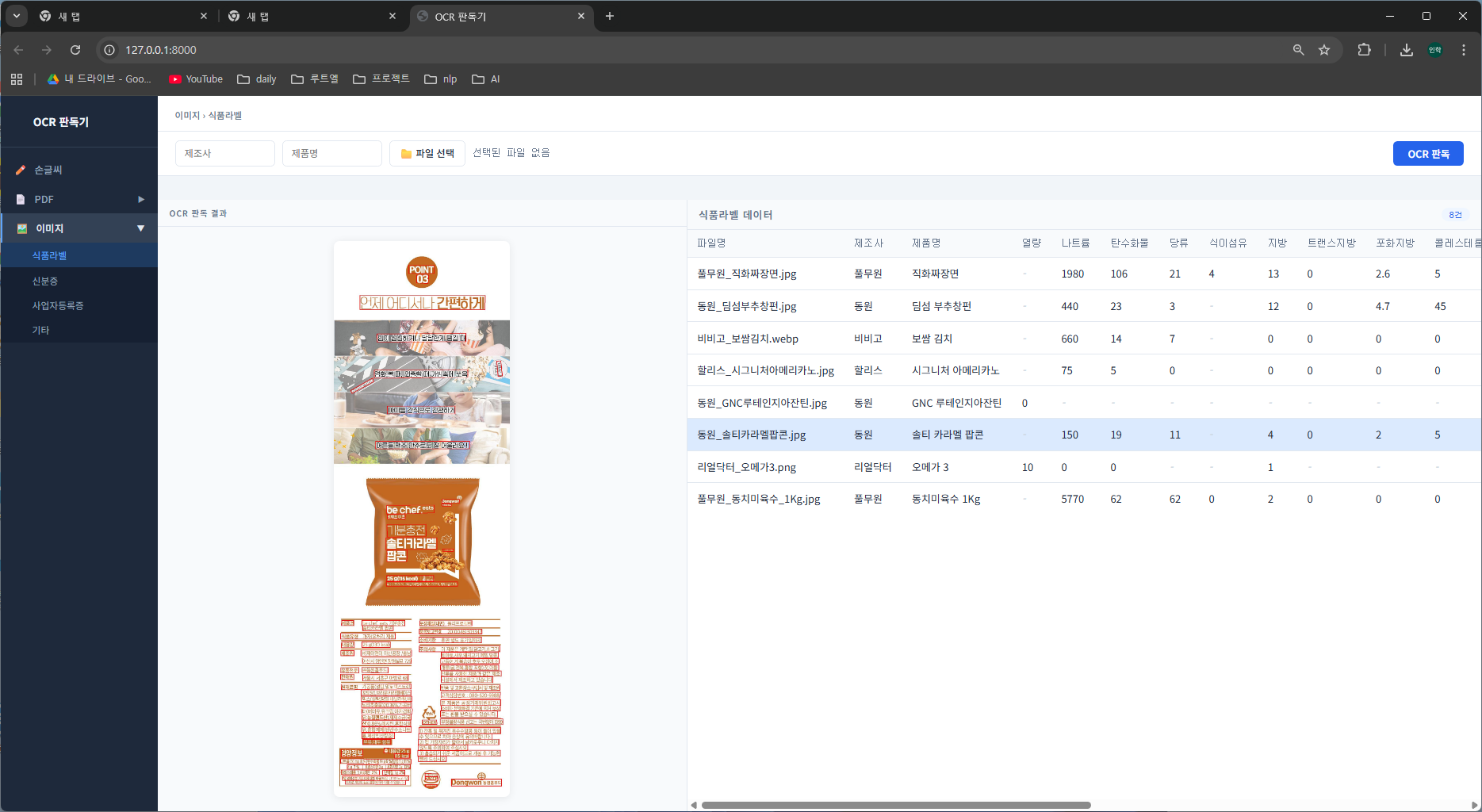Bookmark this page with star icon
Screen dimensions: 1482x812
pos(1324,50)
